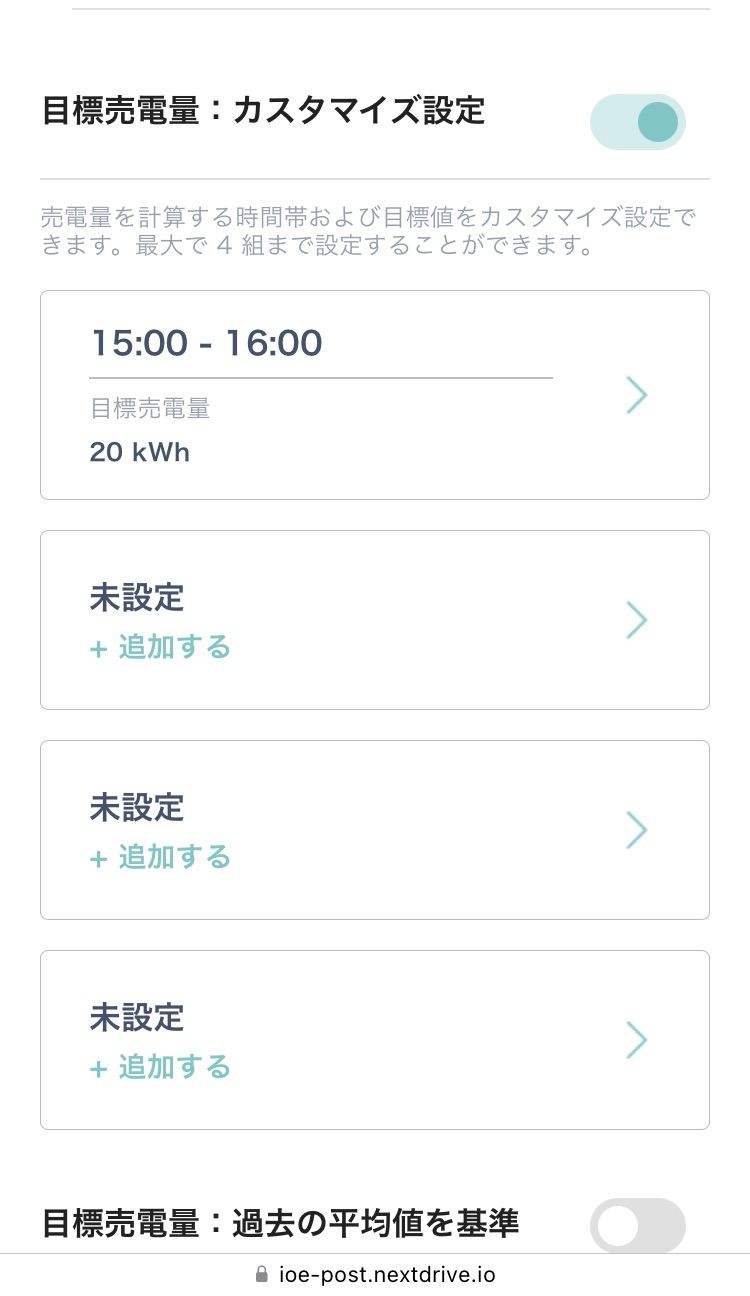750x1296 pixels.
Task: Tap chevron arrow on bottom 未設定 card
Action: point(637,1040)
